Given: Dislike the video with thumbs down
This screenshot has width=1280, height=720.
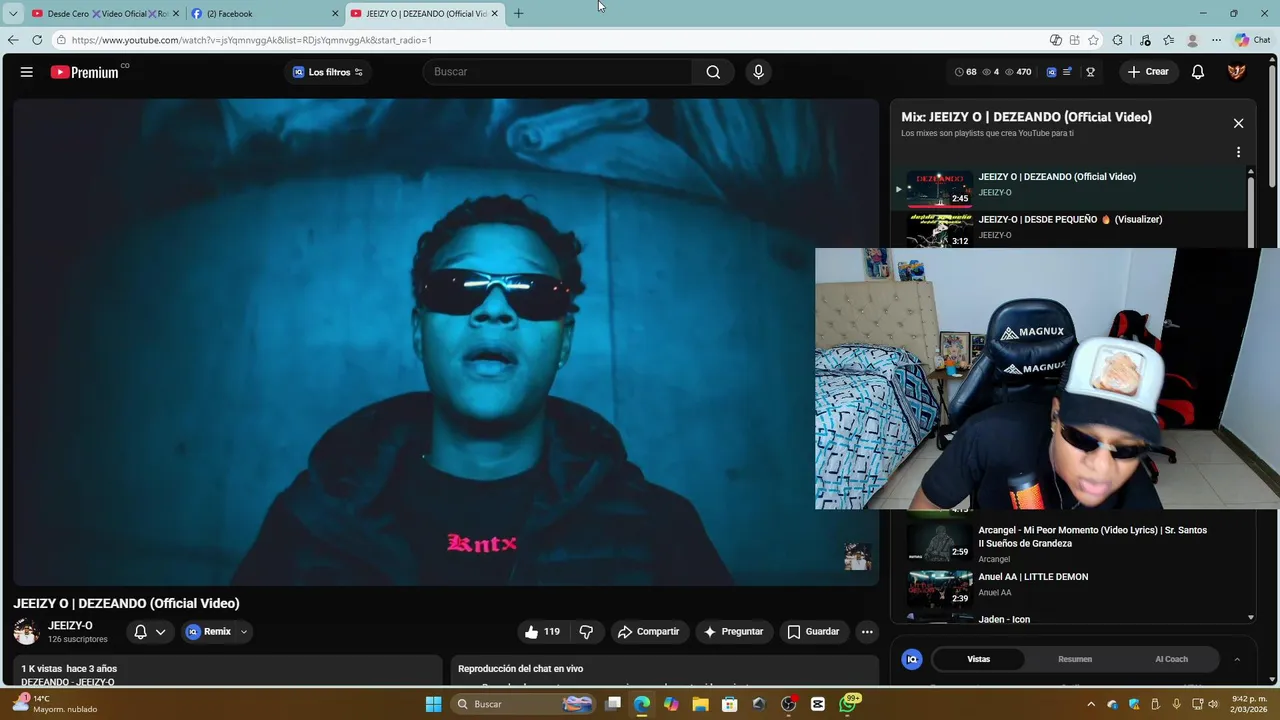Looking at the screenshot, I should (x=586, y=632).
